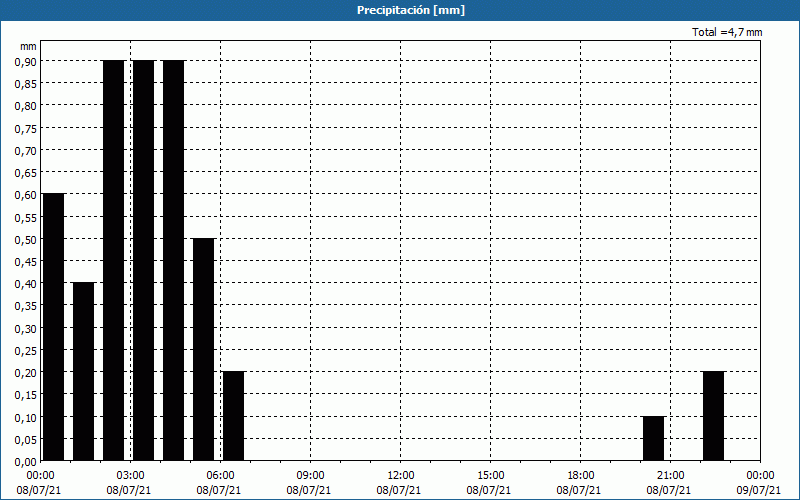Click the 0,70 y-axis label

tap(26, 150)
